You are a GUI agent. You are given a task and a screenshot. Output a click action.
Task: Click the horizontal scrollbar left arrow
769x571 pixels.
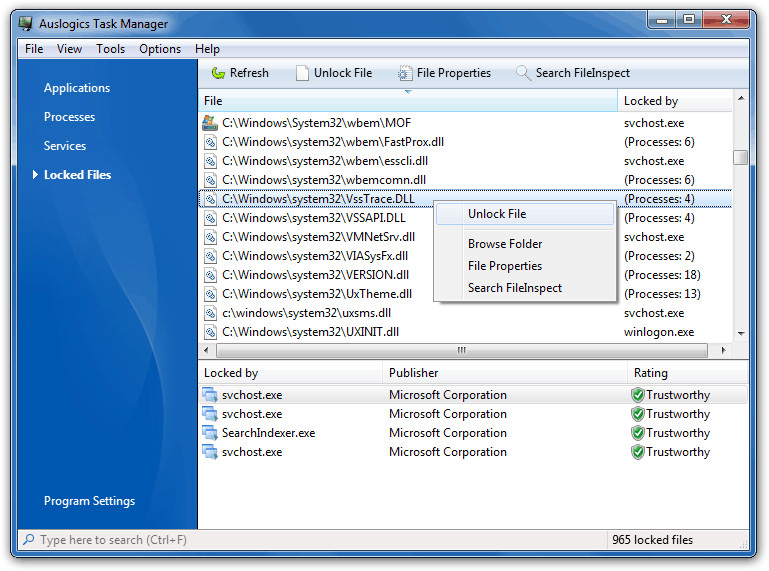206,350
